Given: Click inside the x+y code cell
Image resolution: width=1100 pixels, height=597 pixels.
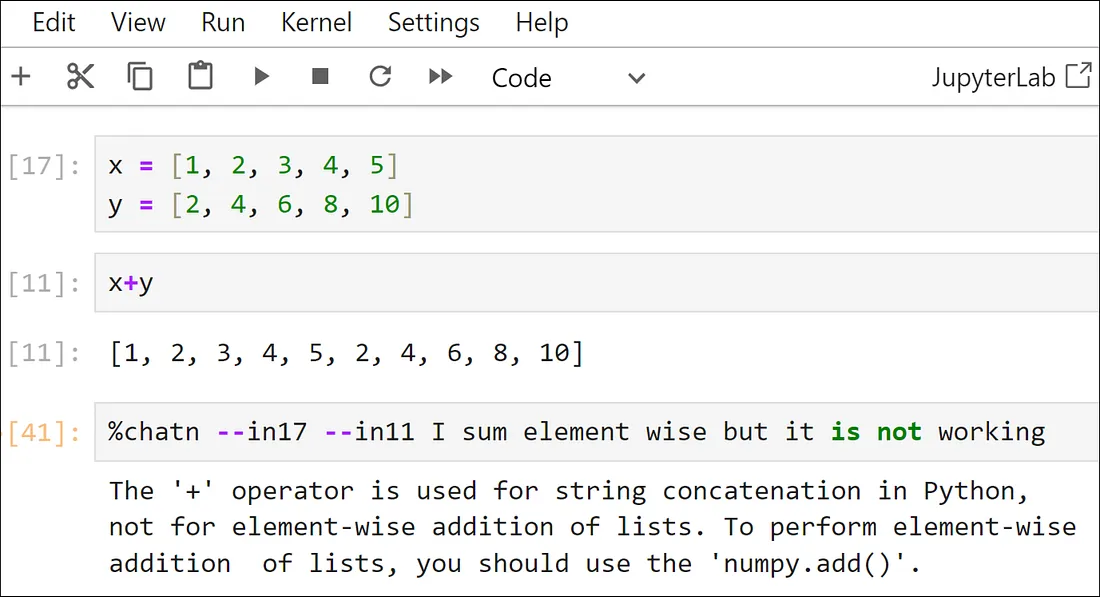Looking at the screenshot, I should tap(597, 283).
